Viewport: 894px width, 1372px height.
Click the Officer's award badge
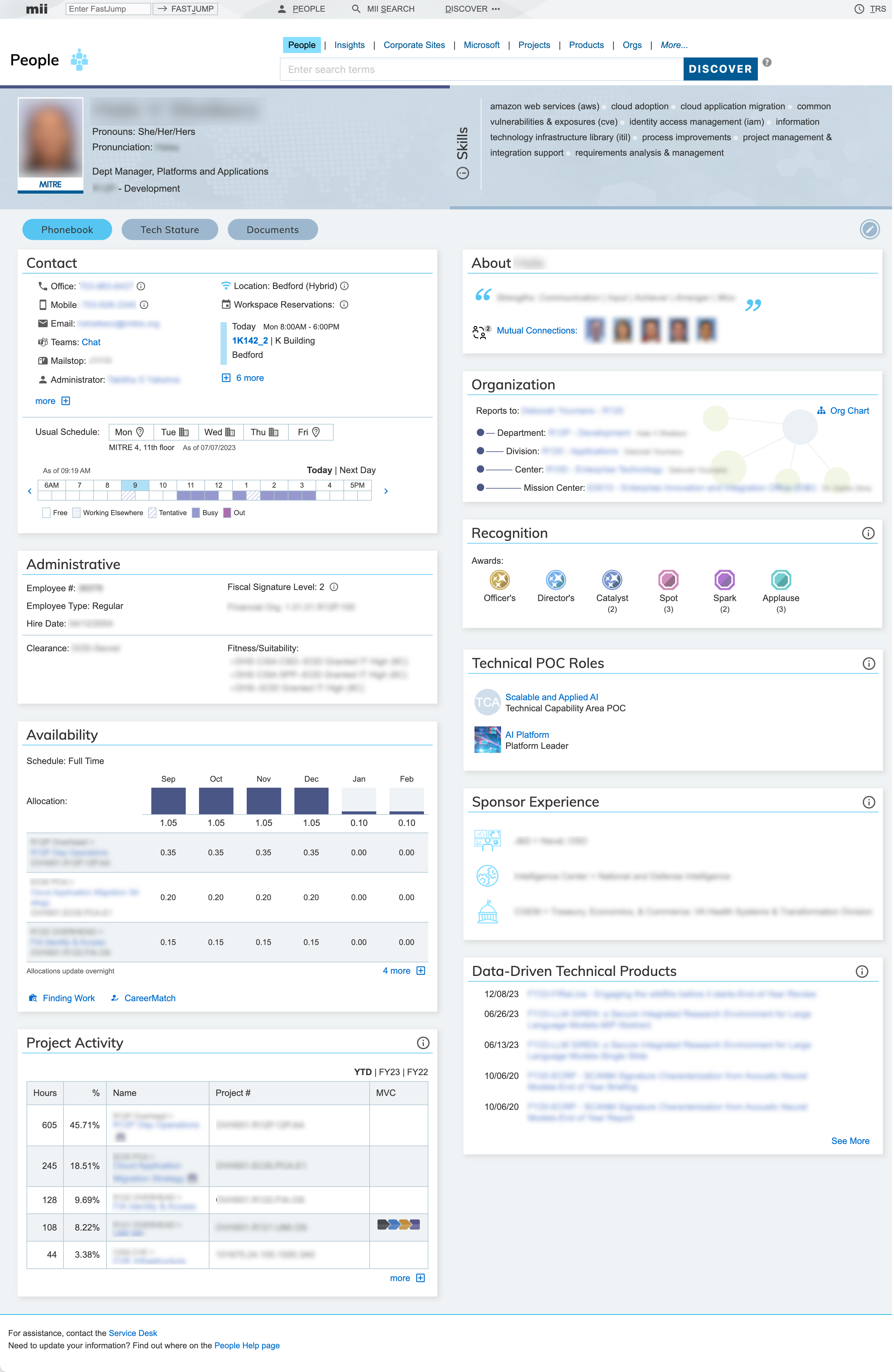499,579
